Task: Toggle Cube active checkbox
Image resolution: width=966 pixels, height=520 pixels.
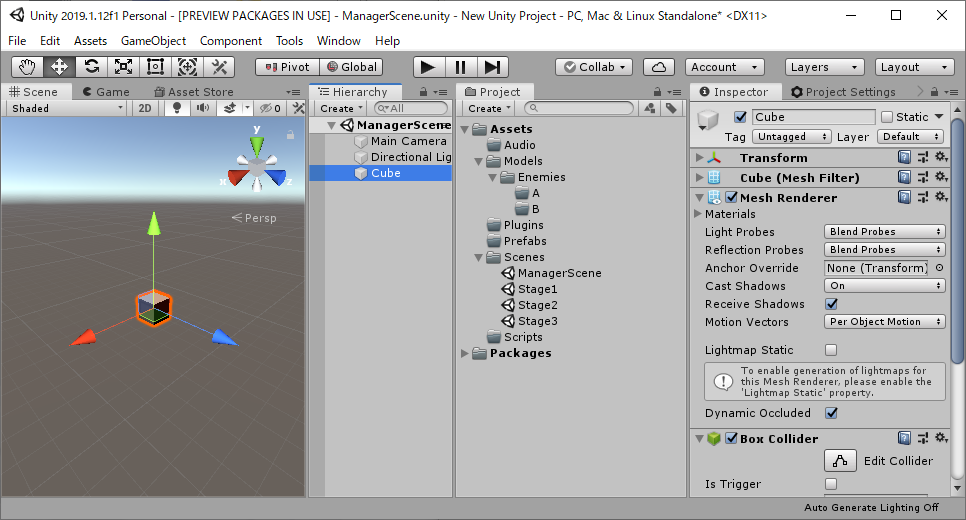Action: pyautogui.click(x=741, y=116)
